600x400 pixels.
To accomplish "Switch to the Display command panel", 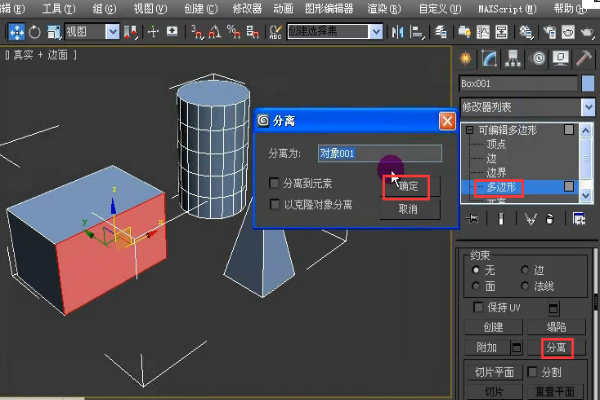I will point(561,59).
